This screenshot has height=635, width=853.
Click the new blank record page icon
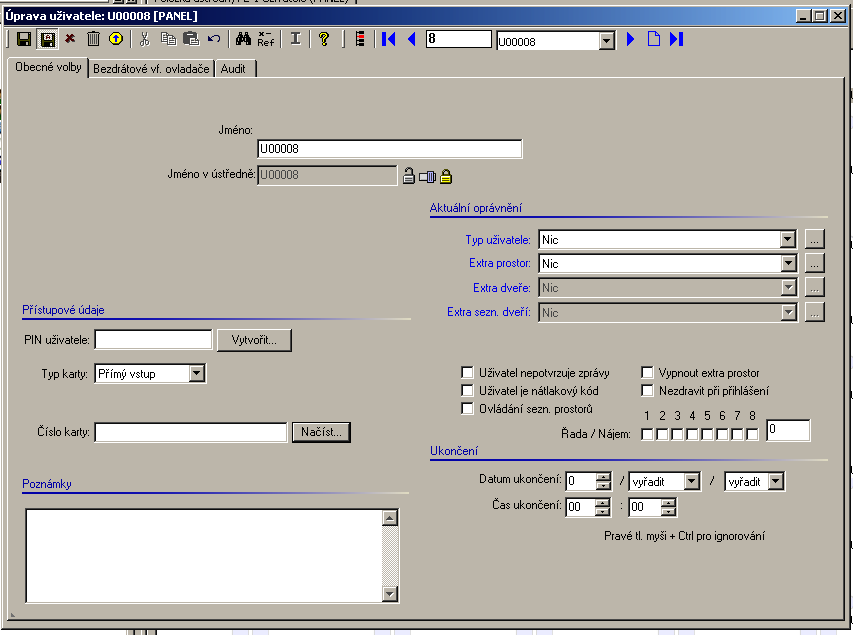653,39
